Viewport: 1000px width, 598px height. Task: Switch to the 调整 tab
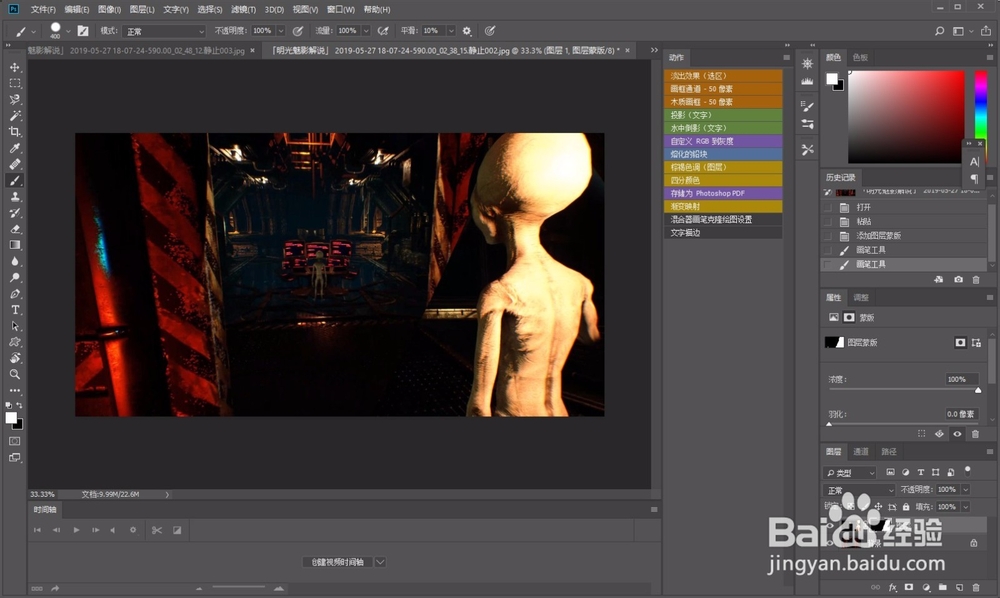[861, 298]
